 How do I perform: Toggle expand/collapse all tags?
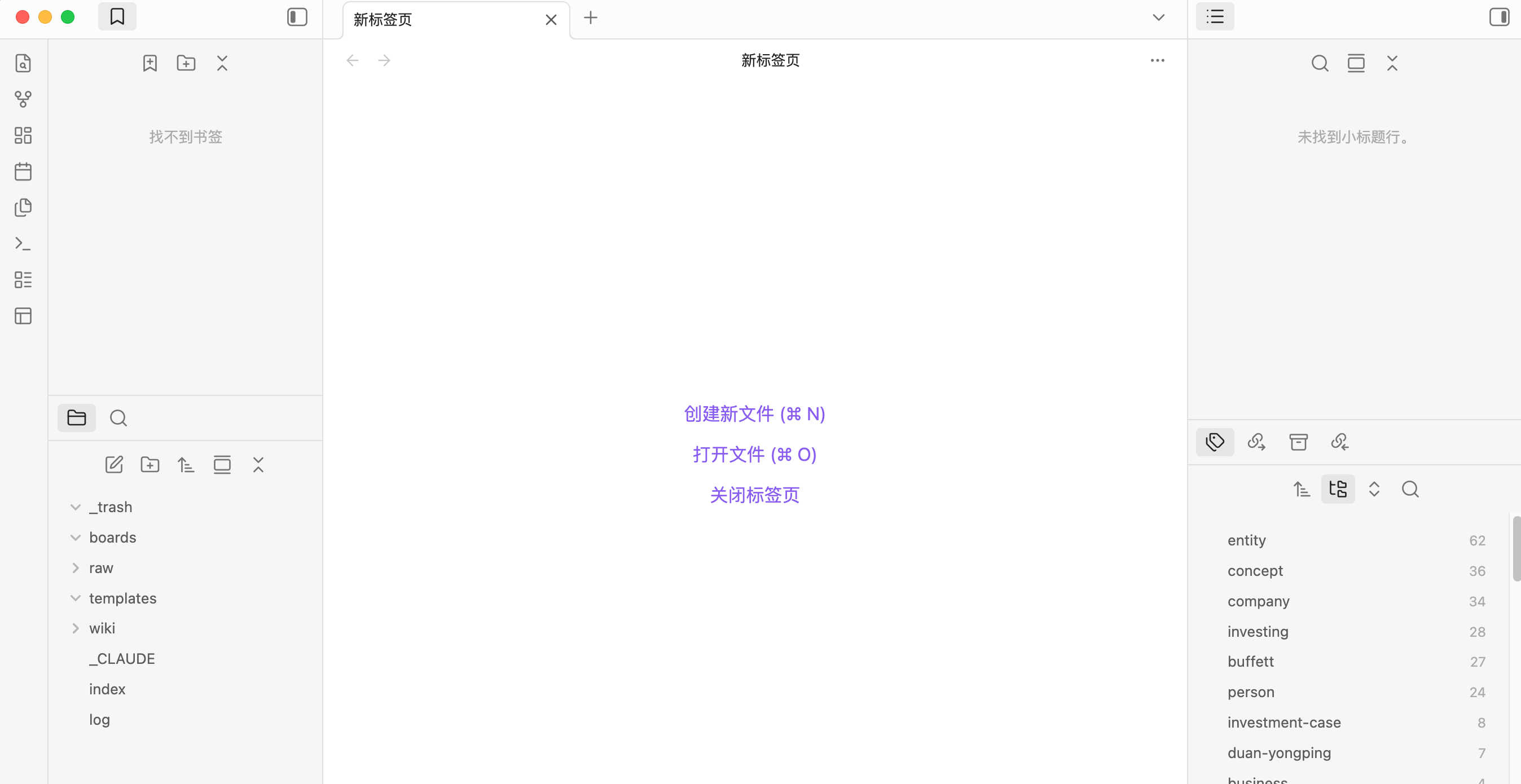[x=1374, y=490]
